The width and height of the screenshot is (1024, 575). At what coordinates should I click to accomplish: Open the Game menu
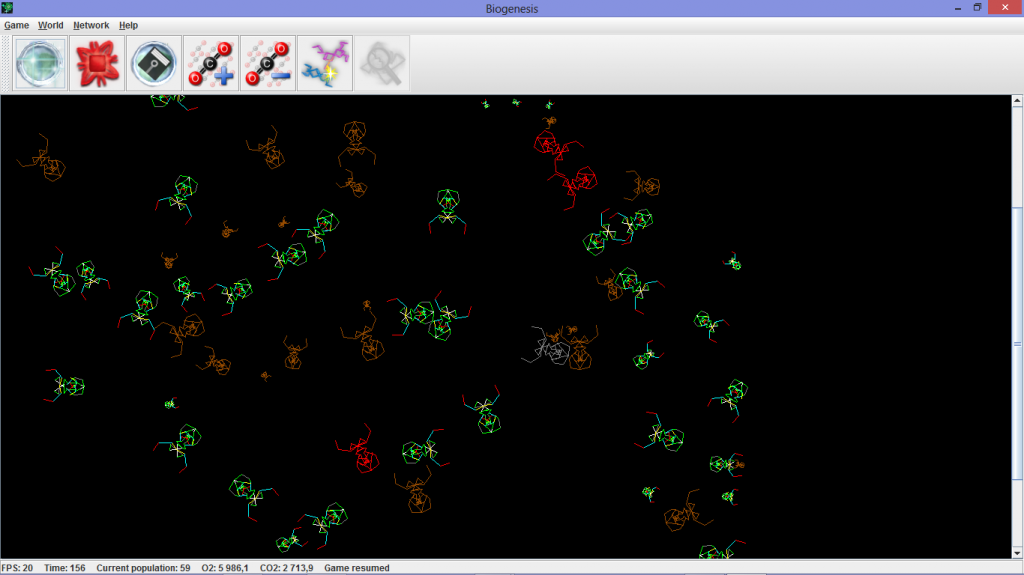16,25
